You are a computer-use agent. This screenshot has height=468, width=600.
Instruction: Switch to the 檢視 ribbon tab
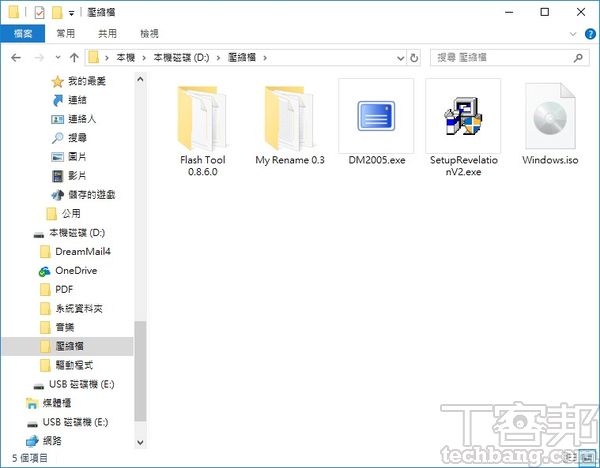pos(149,34)
